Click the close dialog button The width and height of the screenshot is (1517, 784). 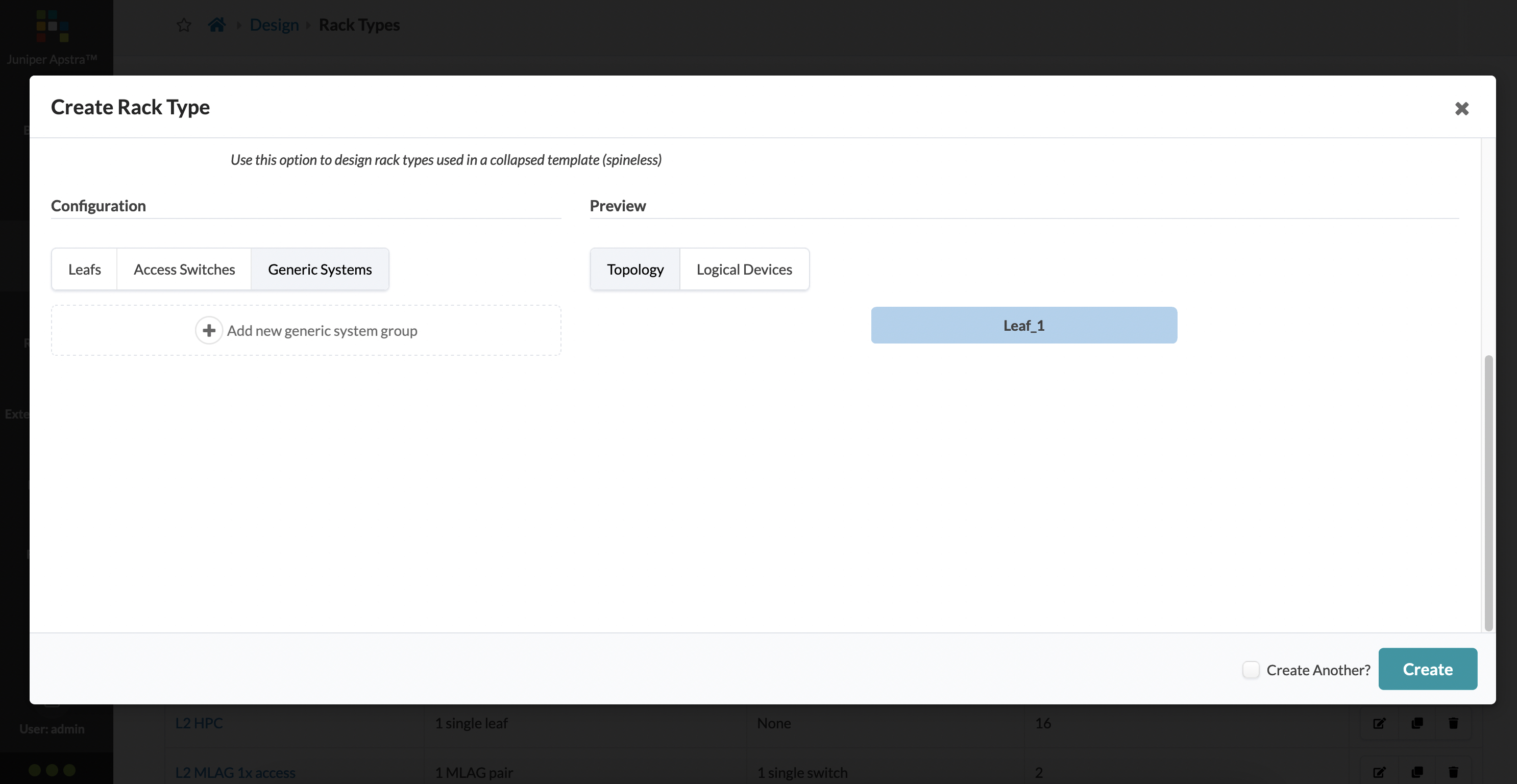pyautogui.click(x=1462, y=107)
